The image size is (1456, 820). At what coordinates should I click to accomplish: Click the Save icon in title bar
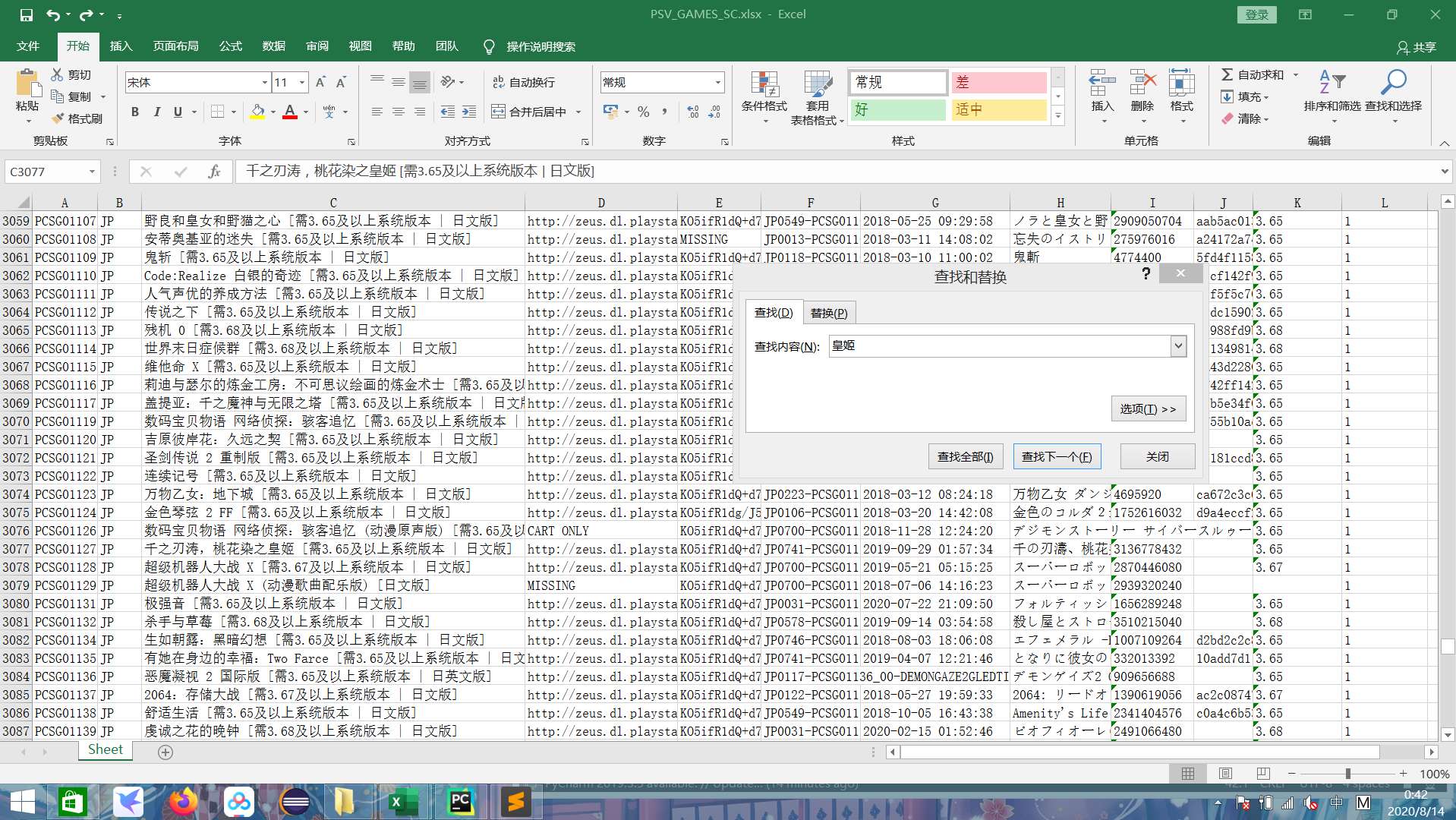tap(27, 14)
